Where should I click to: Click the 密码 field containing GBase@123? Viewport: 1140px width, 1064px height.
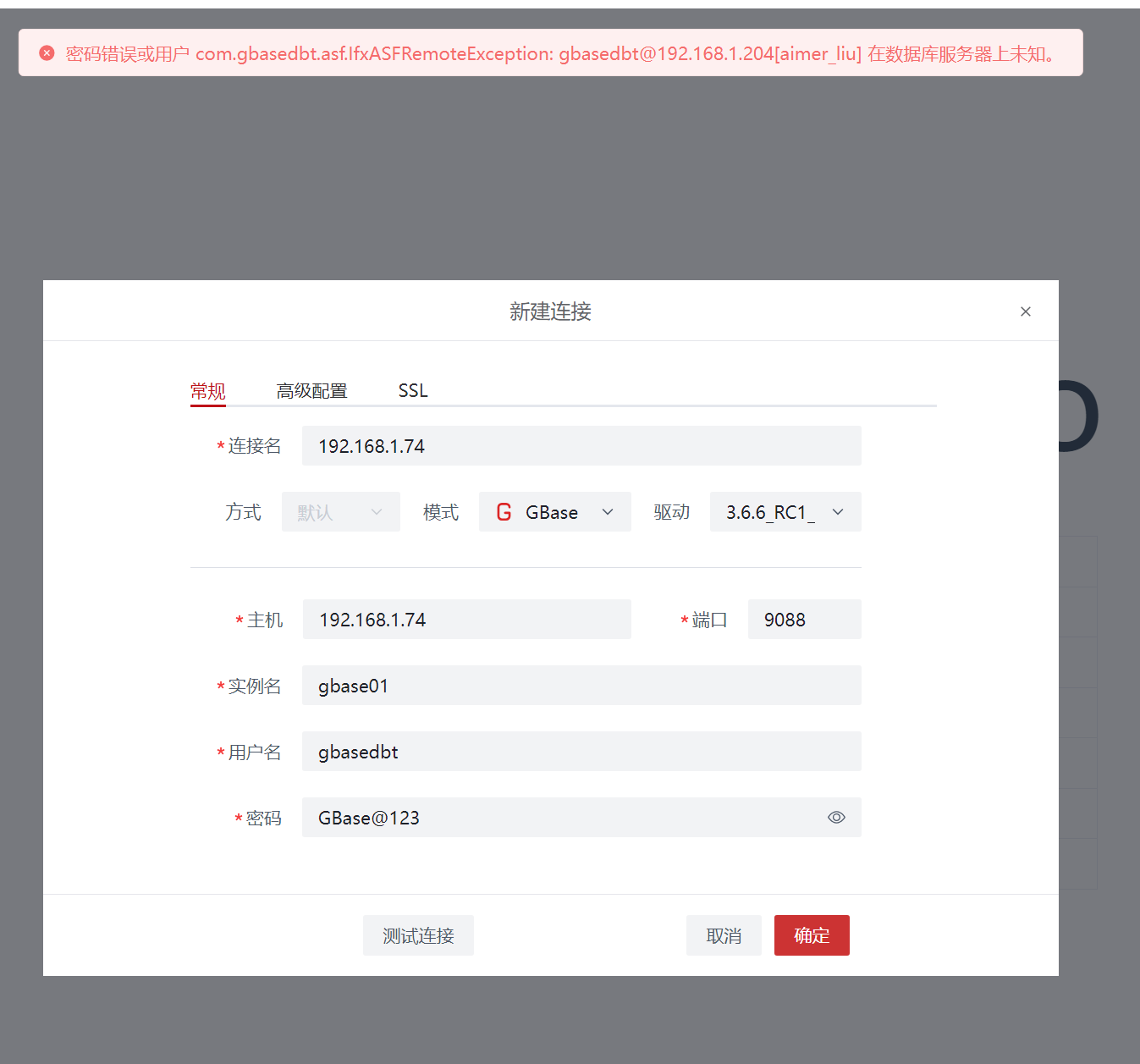[x=581, y=818]
